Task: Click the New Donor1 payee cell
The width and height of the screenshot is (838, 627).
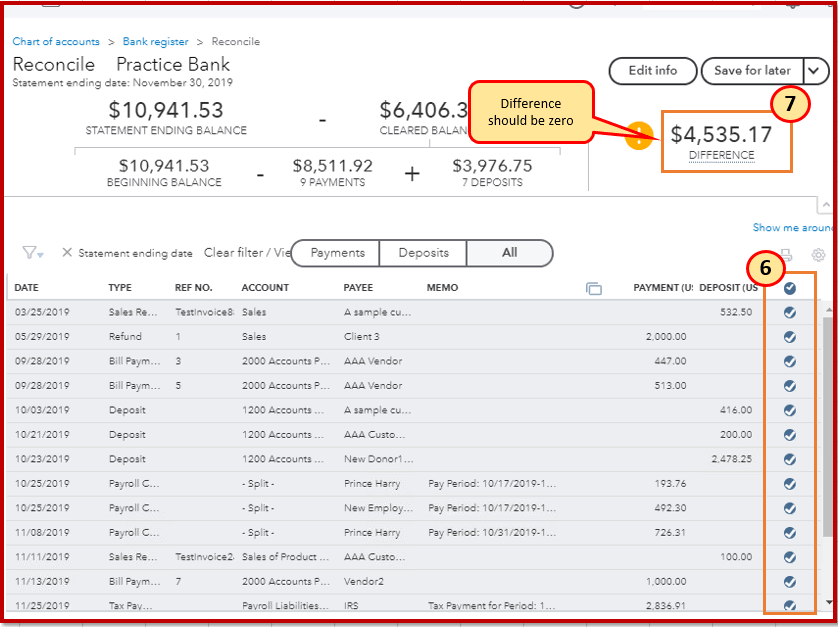Action: coord(378,459)
